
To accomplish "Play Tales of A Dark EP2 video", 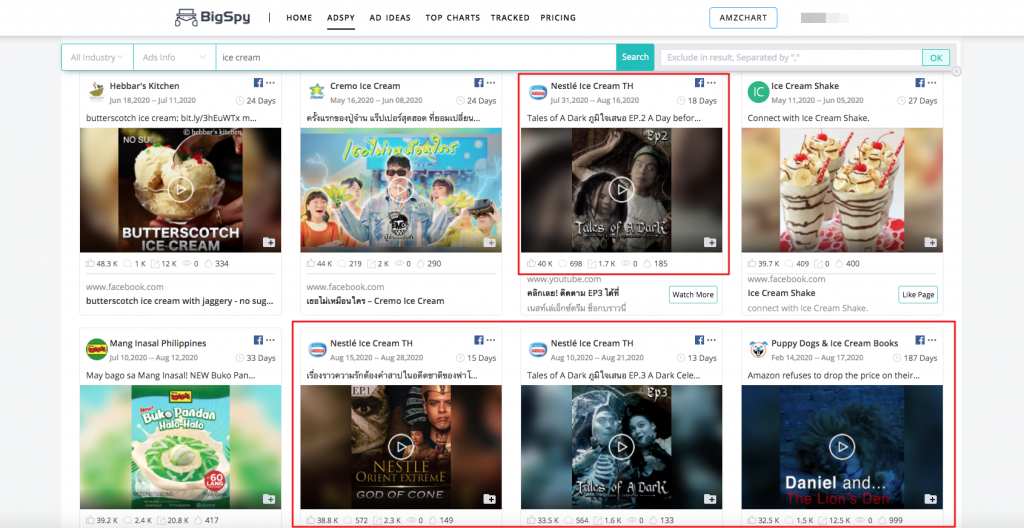I will [621, 190].
